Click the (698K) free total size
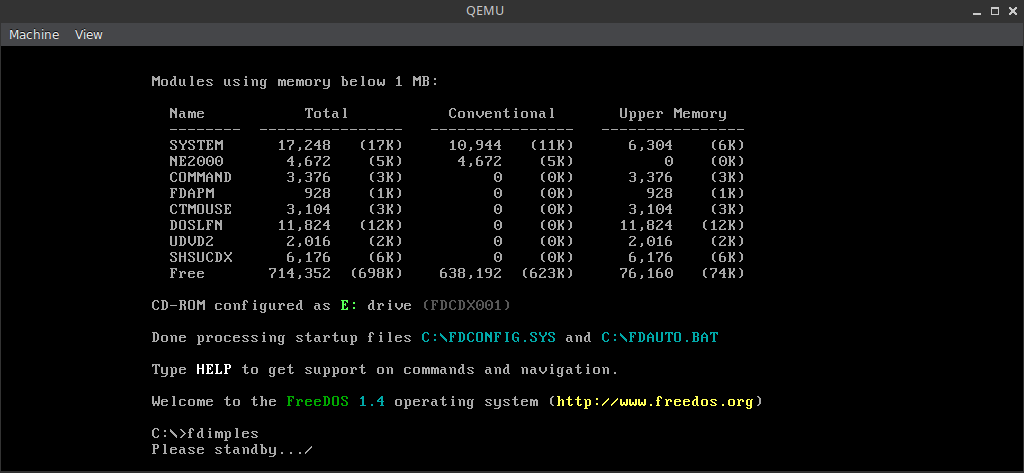1024x473 pixels. [x=376, y=273]
